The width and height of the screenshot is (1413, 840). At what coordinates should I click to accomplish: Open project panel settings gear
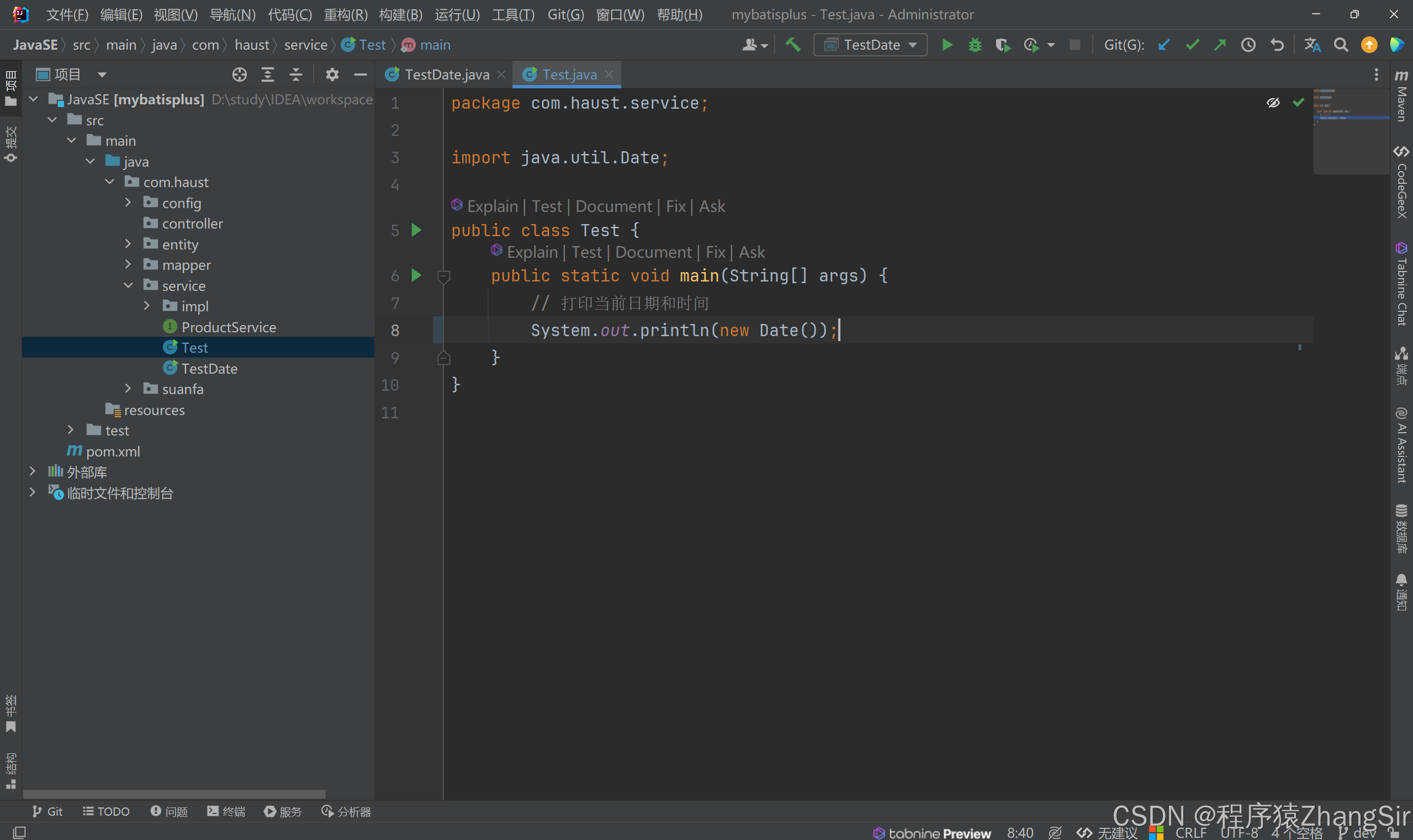click(x=332, y=75)
